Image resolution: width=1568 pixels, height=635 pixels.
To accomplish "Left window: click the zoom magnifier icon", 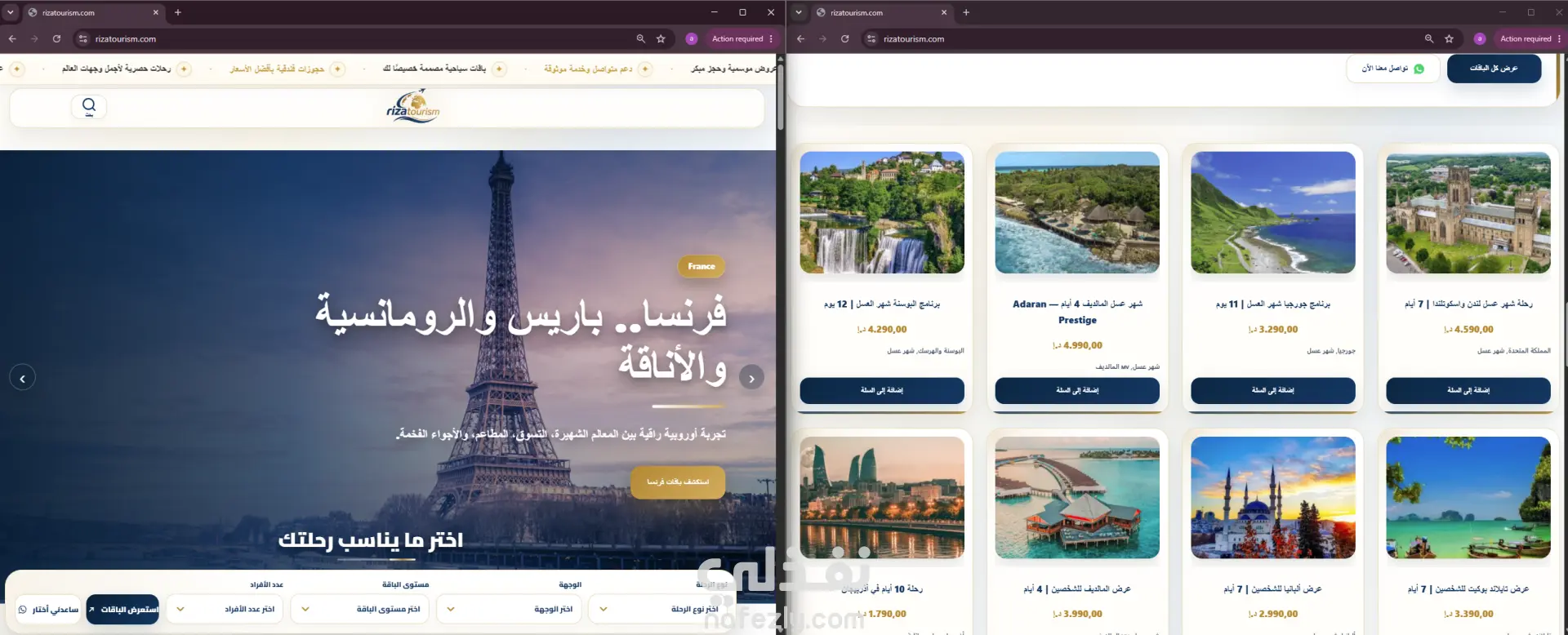I will point(641,38).
